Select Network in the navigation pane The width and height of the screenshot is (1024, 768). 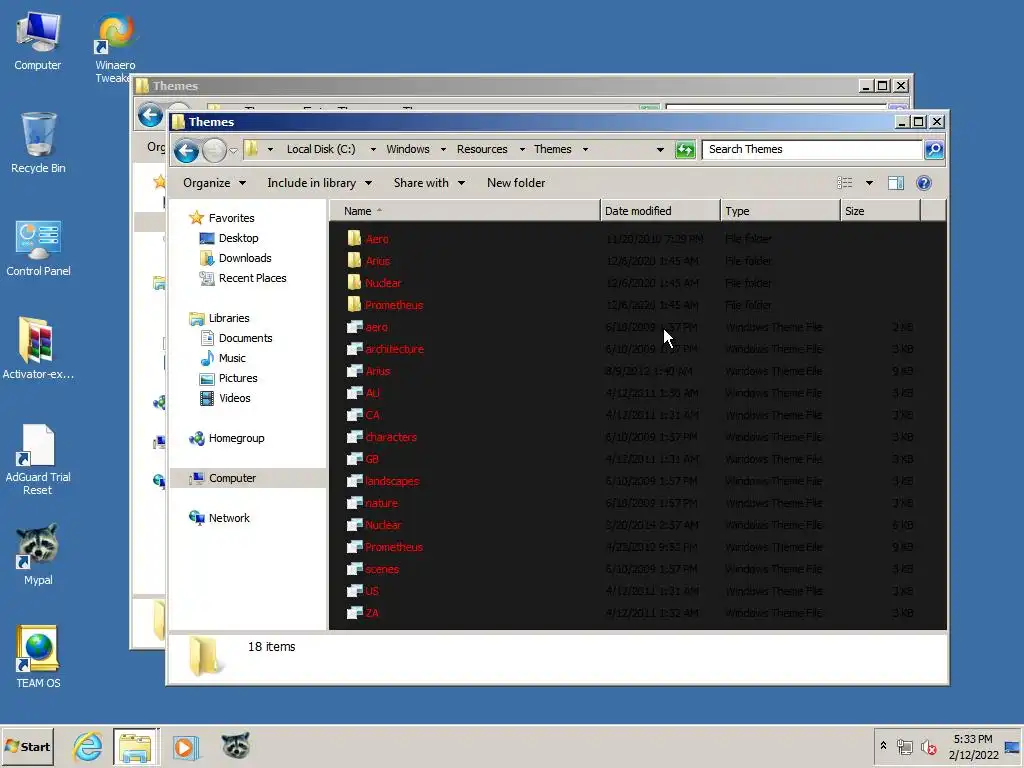(219, 518)
